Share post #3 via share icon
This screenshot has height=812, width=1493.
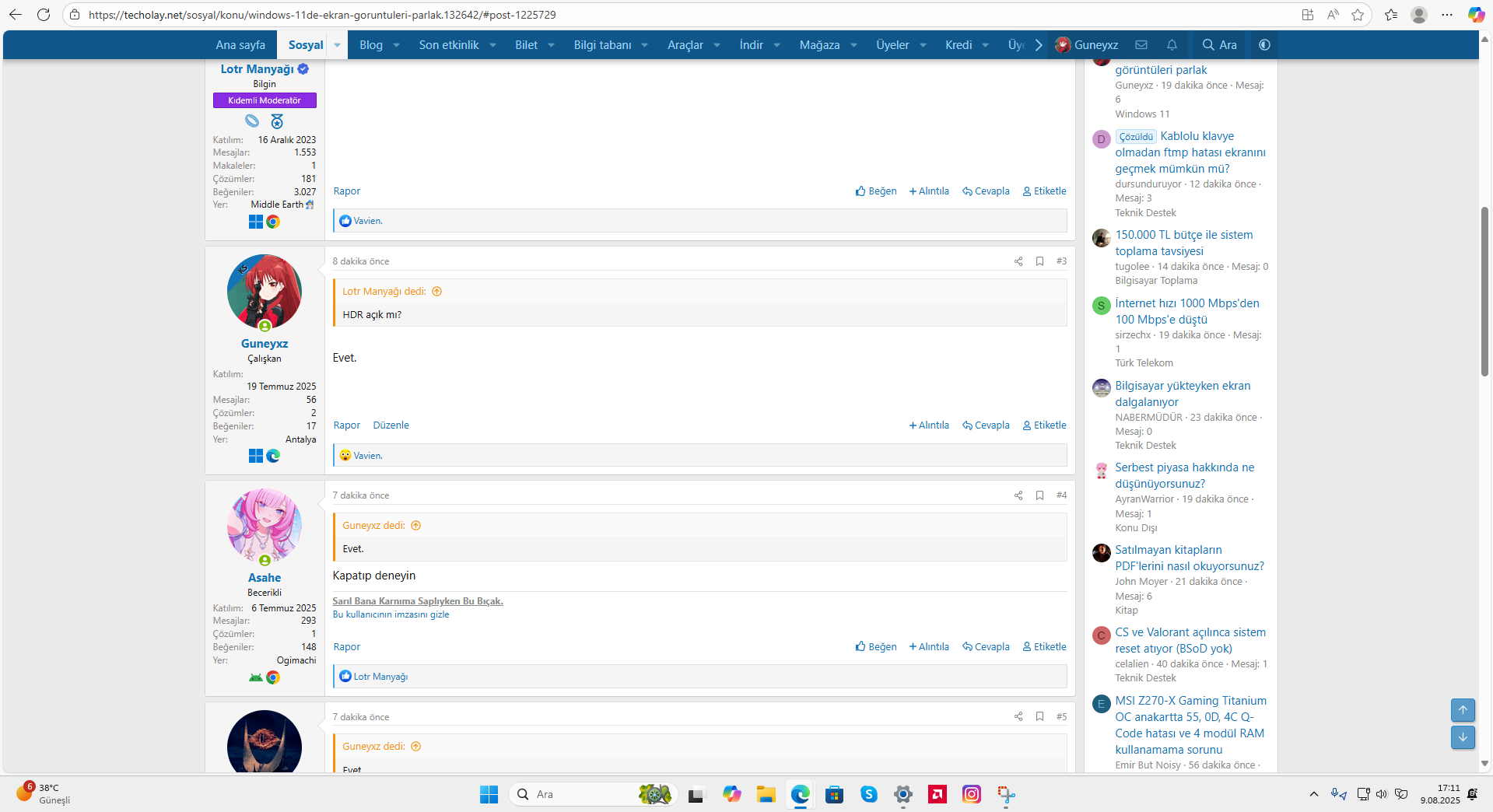click(1018, 261)
